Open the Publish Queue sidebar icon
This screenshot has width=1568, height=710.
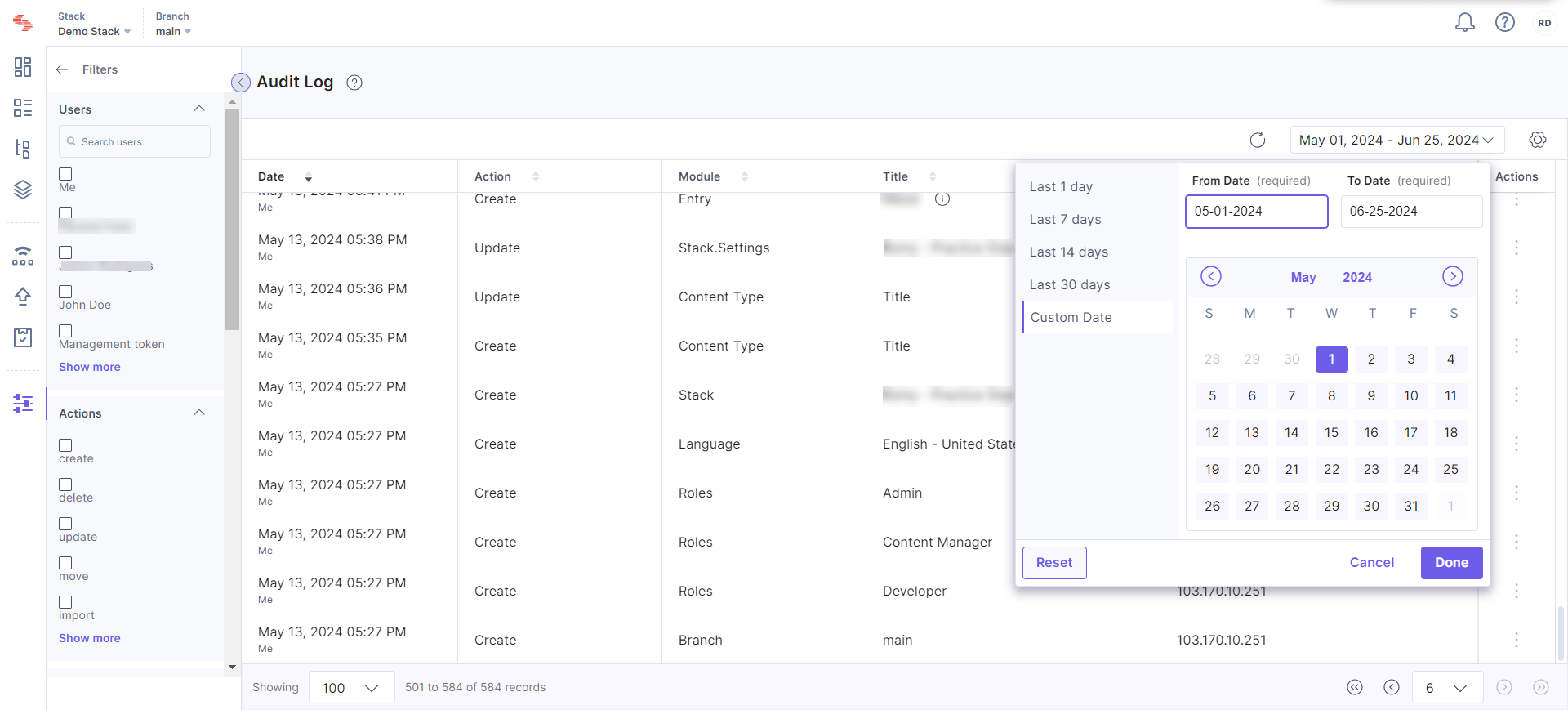(23, 256)
